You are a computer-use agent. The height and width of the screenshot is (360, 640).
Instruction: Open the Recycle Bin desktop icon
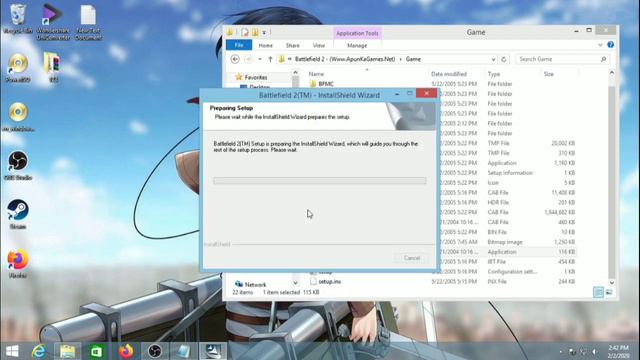(18, 18)
